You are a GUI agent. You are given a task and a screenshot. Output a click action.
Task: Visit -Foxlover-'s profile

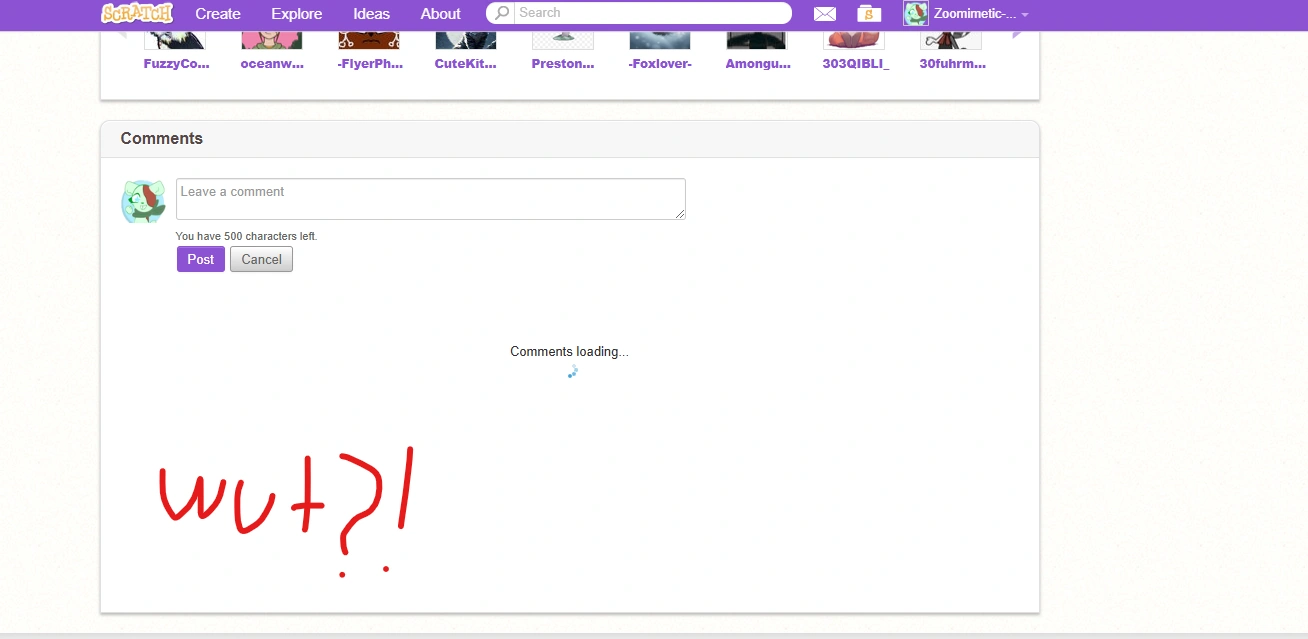[659, 63]
